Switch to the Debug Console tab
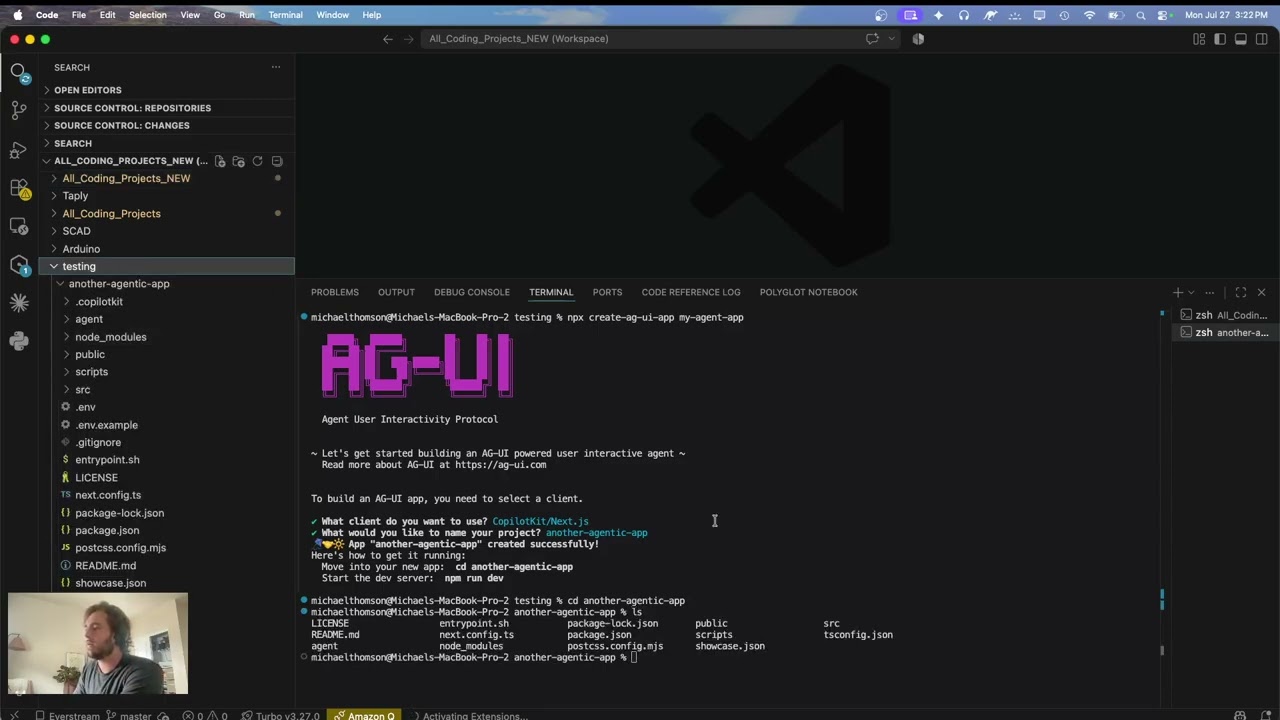Image resolution: width=1280 pixels, height=720 pixels. tap(472, 292)
